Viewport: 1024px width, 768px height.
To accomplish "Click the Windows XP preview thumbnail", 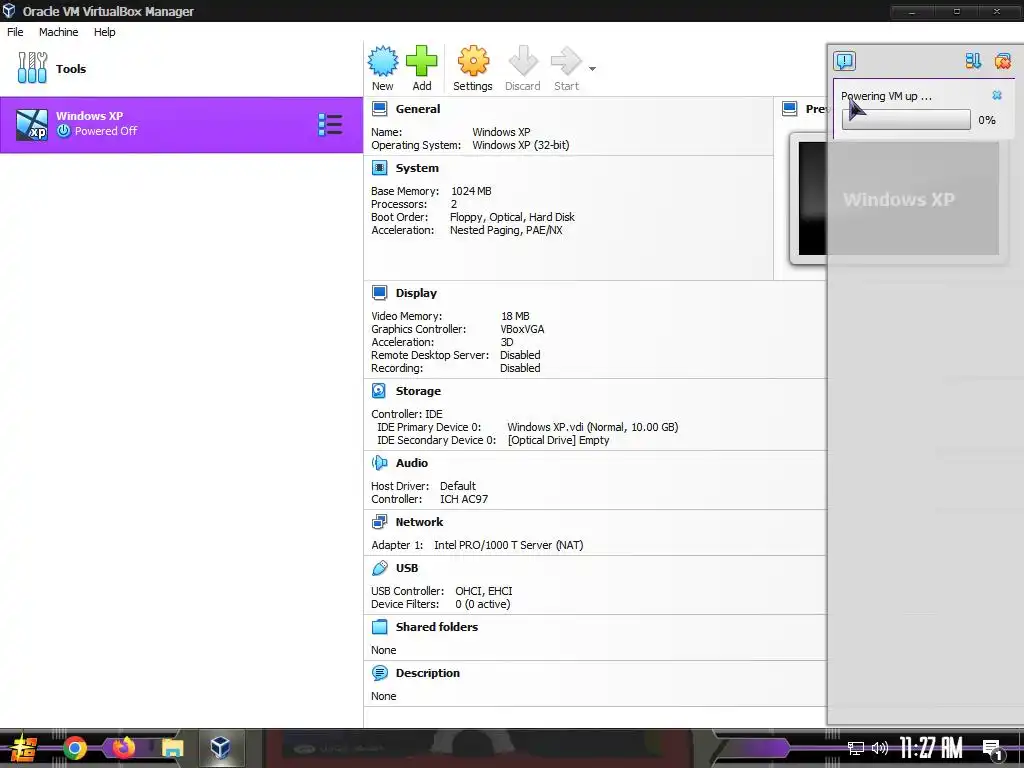I will click(898, 199).
